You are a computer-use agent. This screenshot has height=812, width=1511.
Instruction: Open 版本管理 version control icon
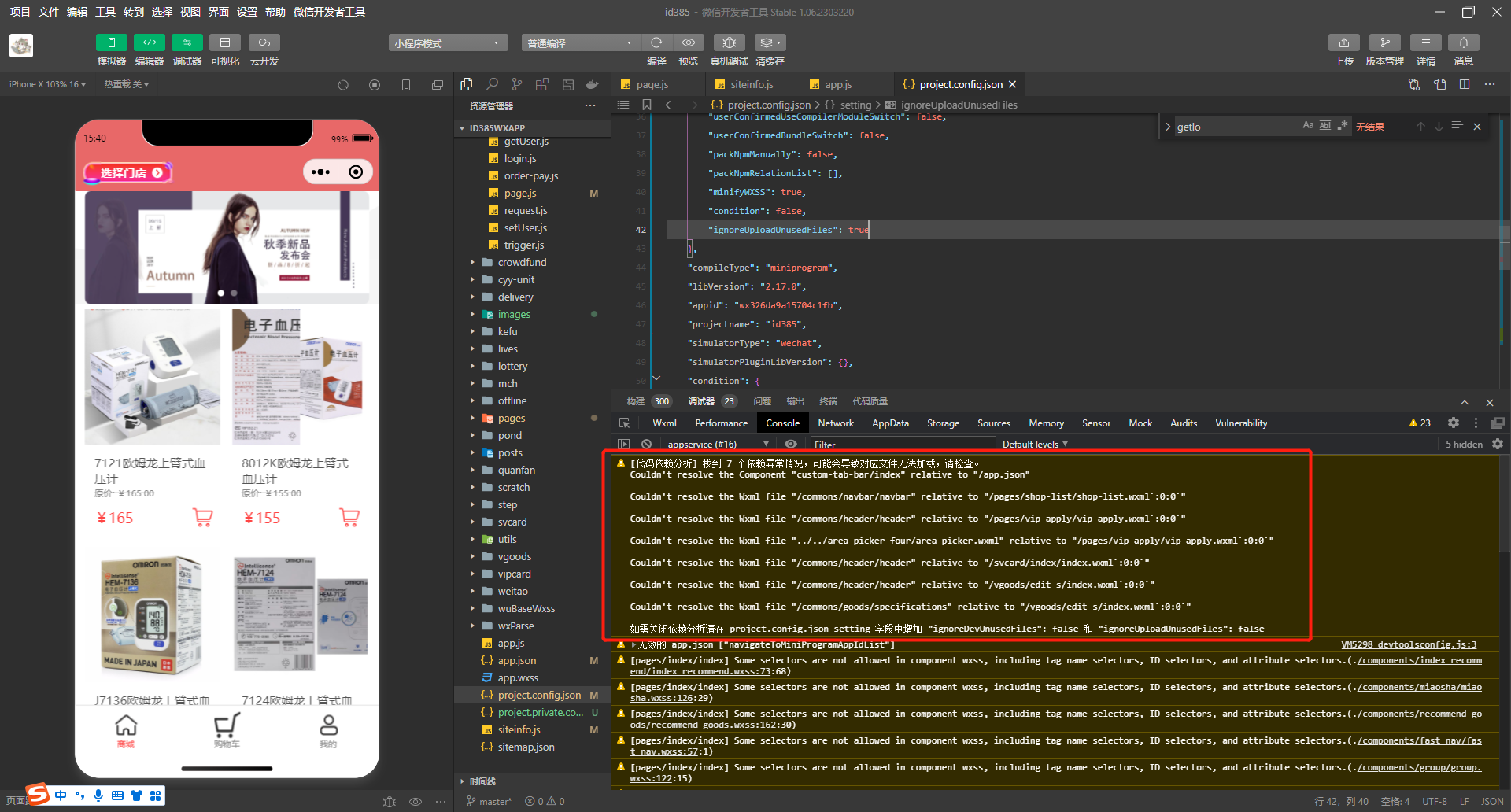click(1384, 42)
